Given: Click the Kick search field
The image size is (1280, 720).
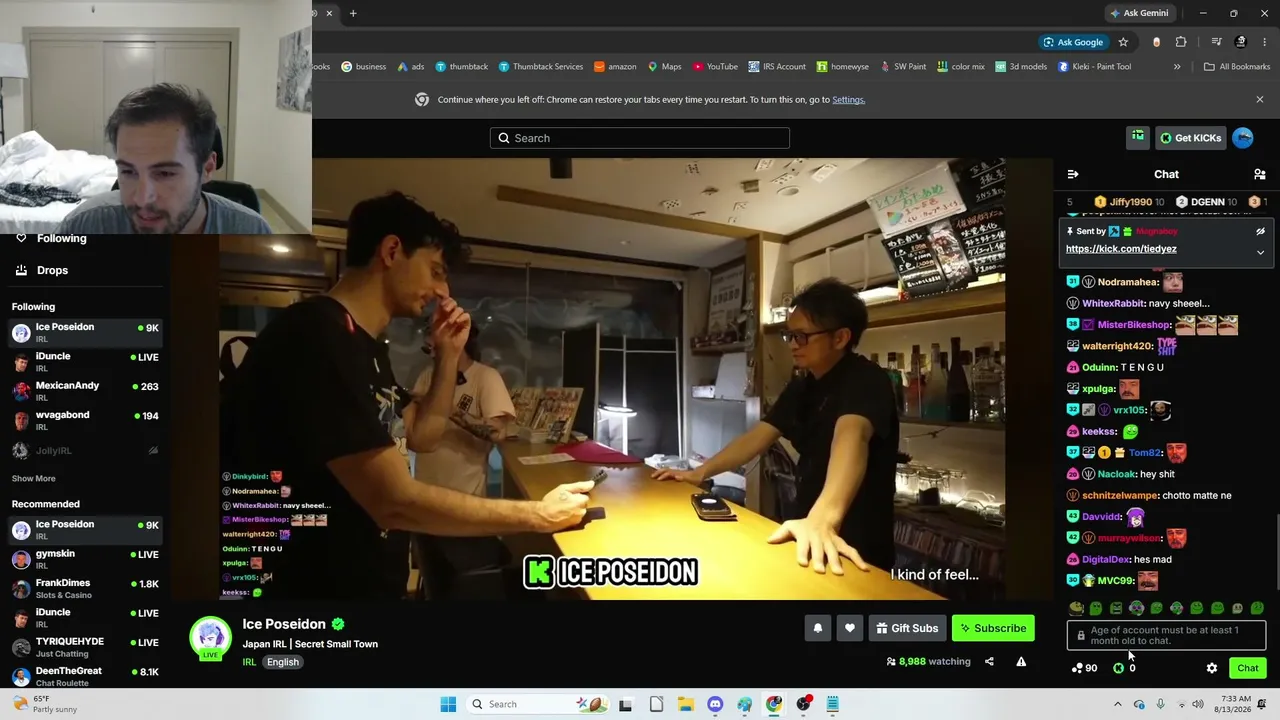Looking at the screenshot, I should coord(640,138).
